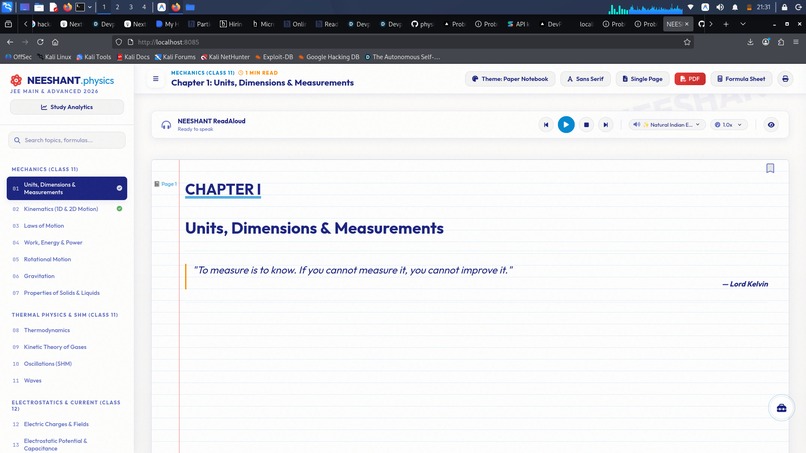Open Rotational Motion chapter
806x453 pixels.
pos(67,259)
